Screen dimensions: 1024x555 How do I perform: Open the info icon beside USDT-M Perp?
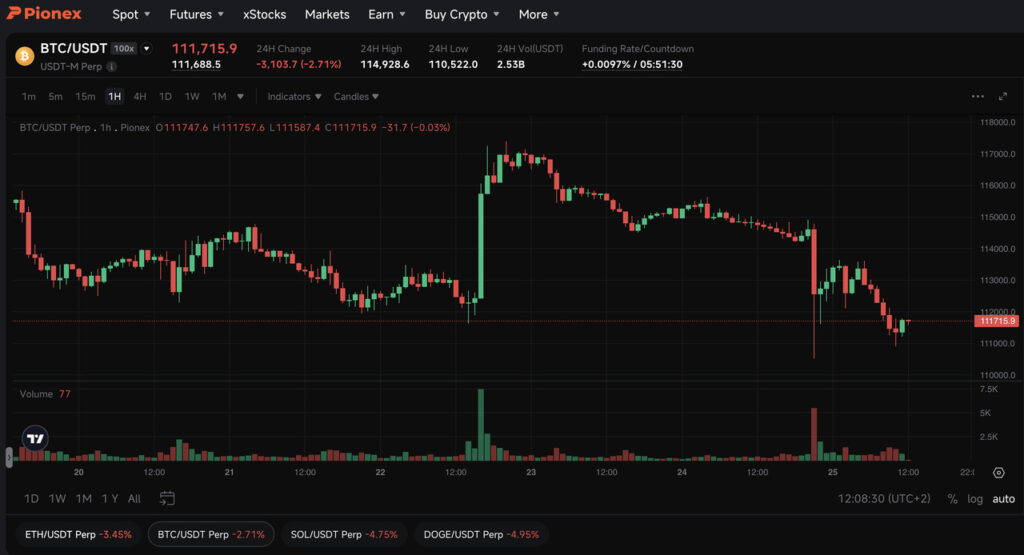click(112, 67)
